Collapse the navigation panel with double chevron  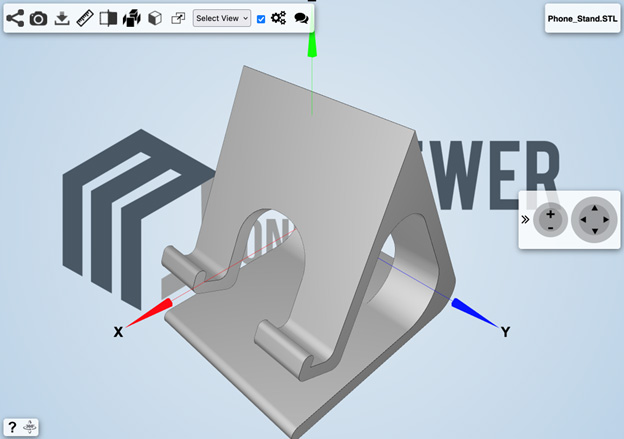coord(525,219)
